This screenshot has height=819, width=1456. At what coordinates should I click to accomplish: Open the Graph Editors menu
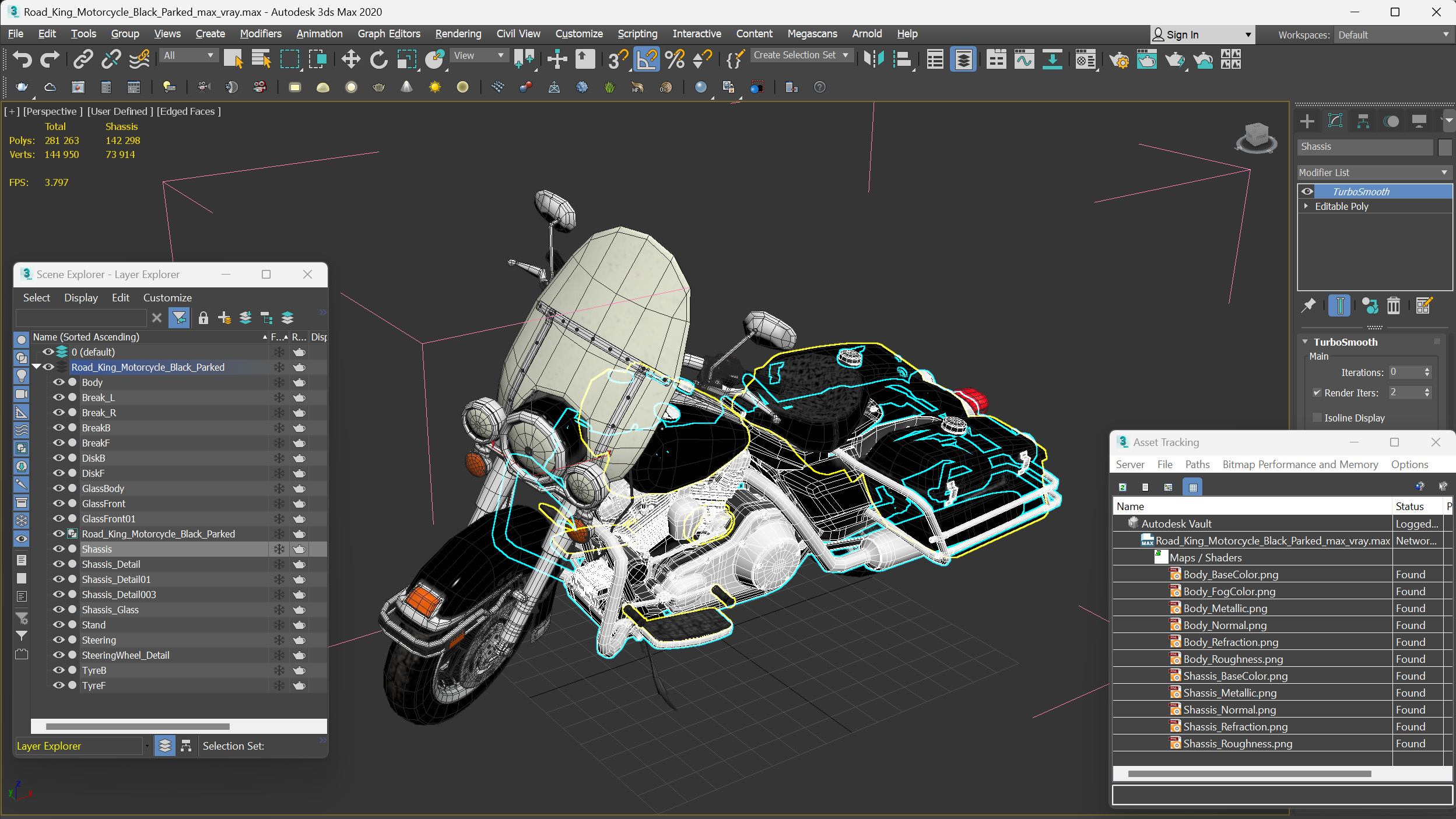389,34
